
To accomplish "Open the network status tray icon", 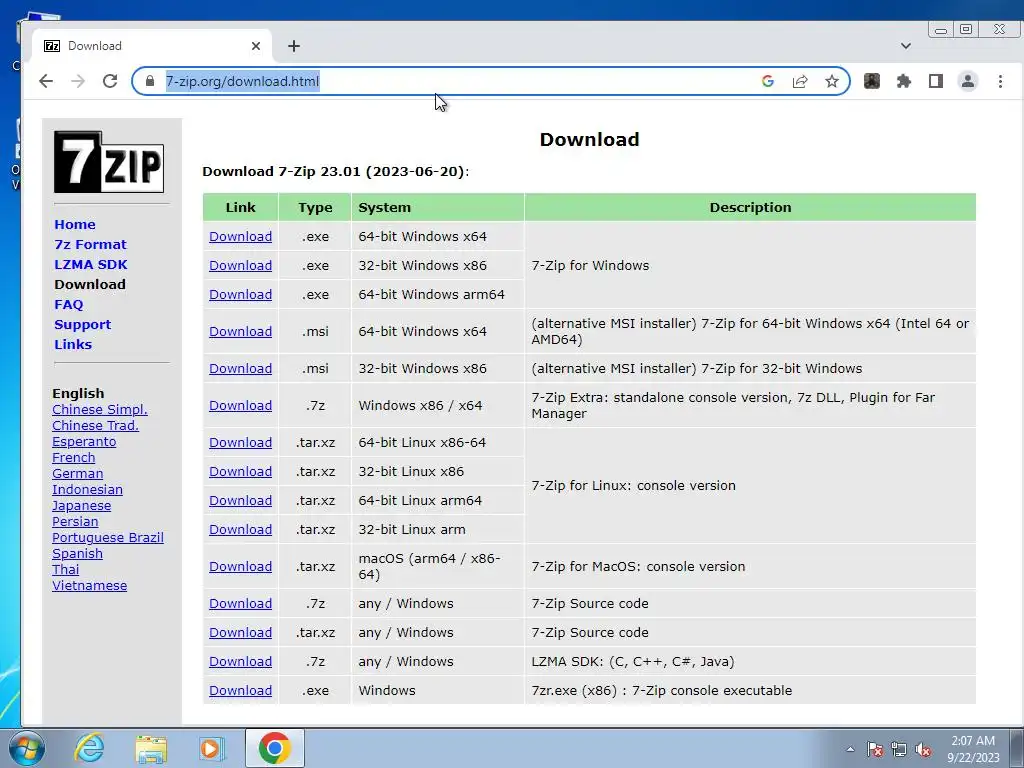I will (x=899, y=749).
